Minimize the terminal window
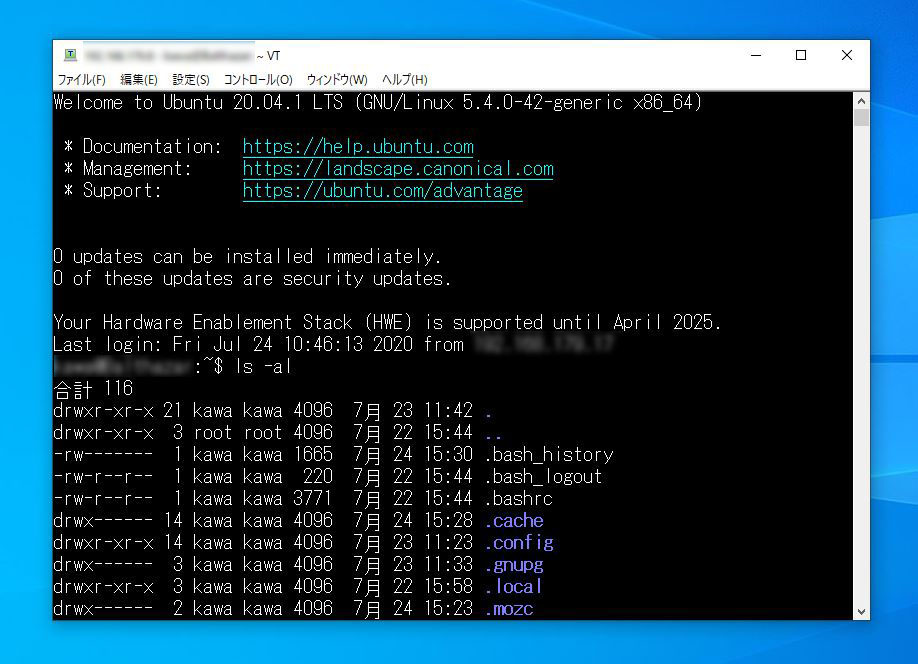This screenshot has height=664, width=918. pos(756,55)
